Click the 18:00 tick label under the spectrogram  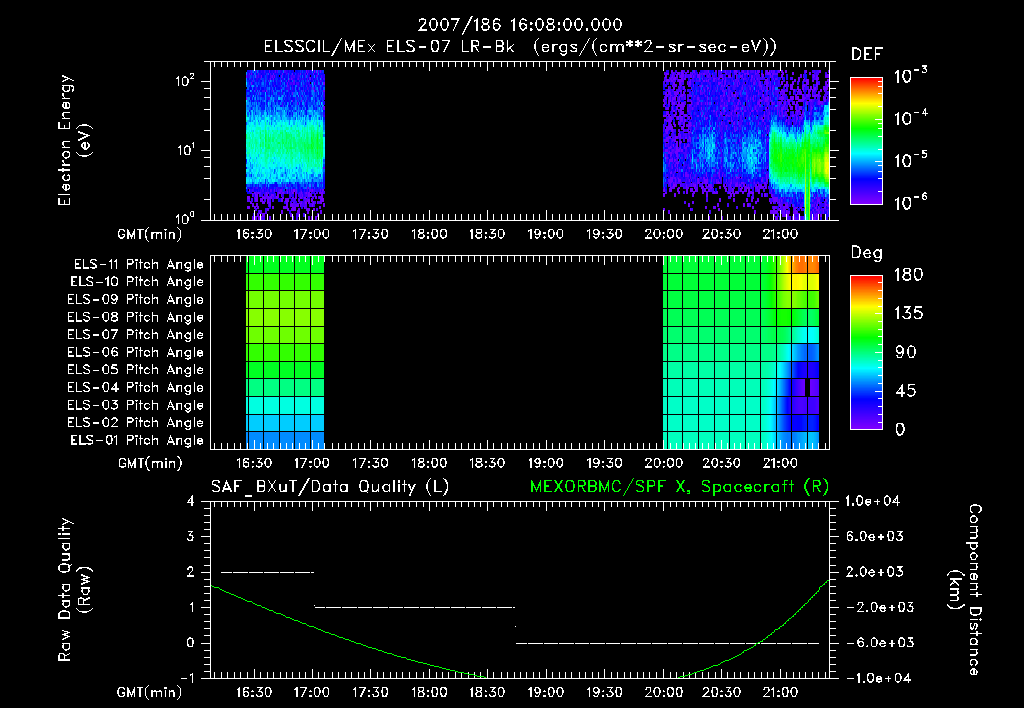point(429,234)
